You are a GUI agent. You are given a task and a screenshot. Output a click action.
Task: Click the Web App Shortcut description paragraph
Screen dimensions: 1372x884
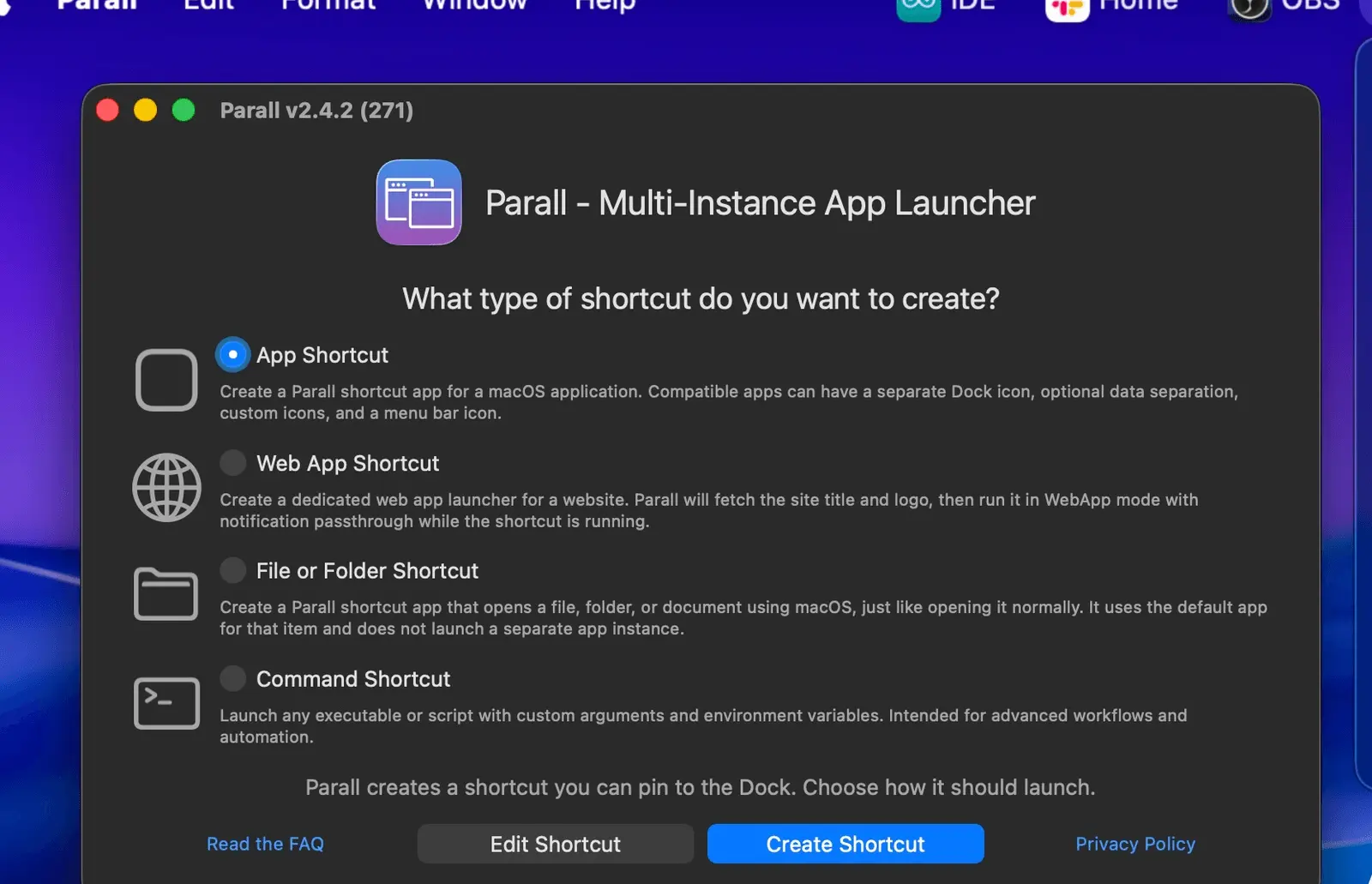(x=709, y=510)
